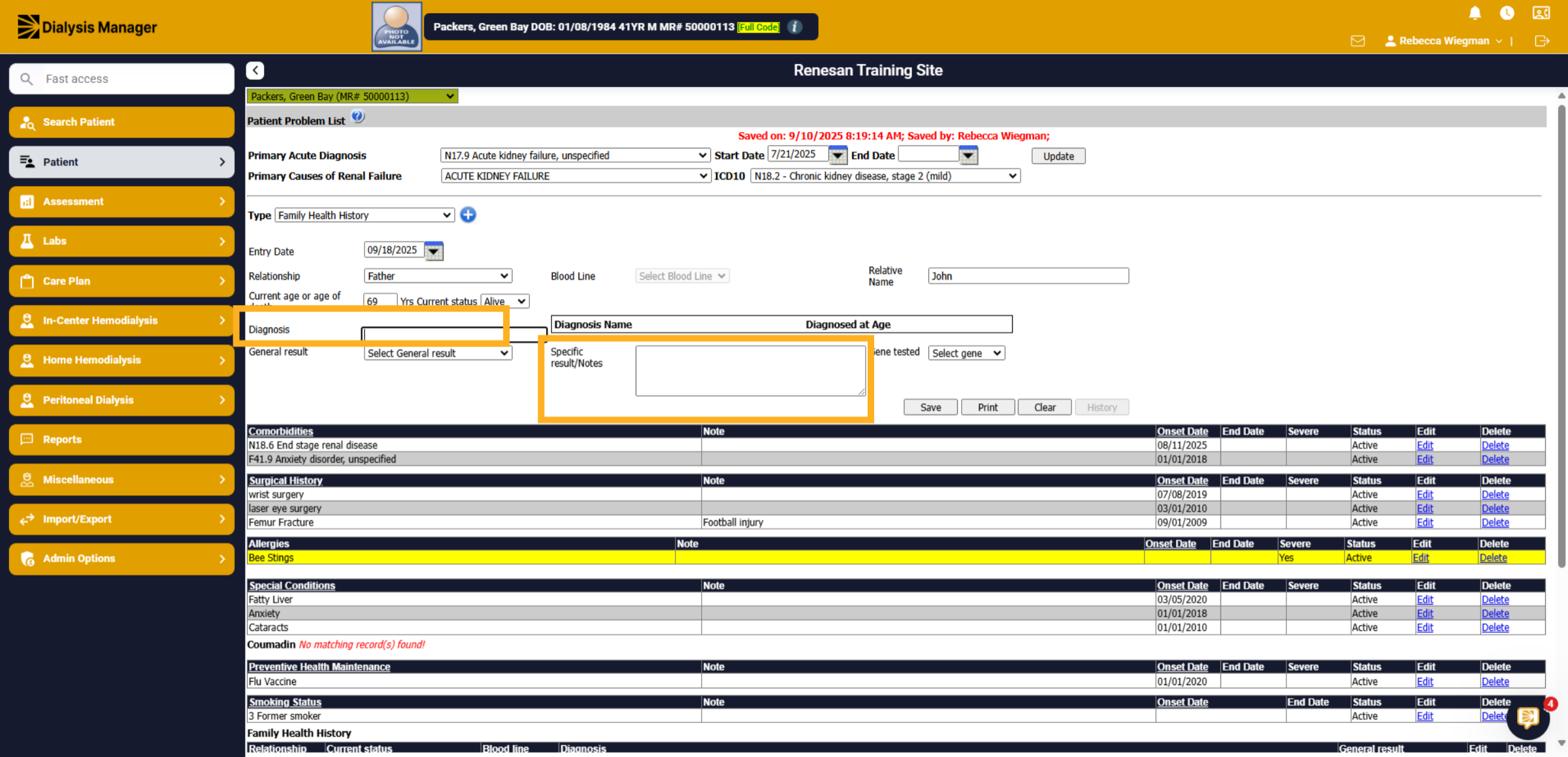Viewport: 1568px width, 757px height.
Task: Click the Dialysis Manager logo
Action: [x=87, y=27]
